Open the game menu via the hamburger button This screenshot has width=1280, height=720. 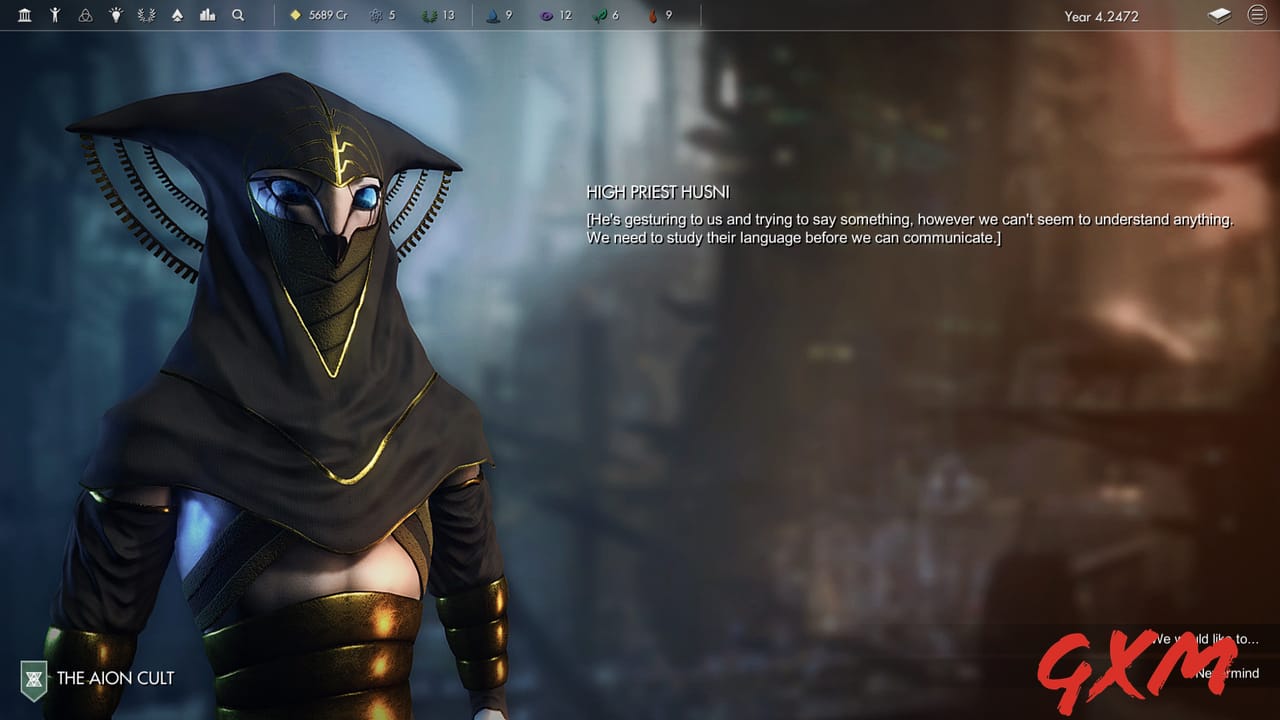[1257, 15]
